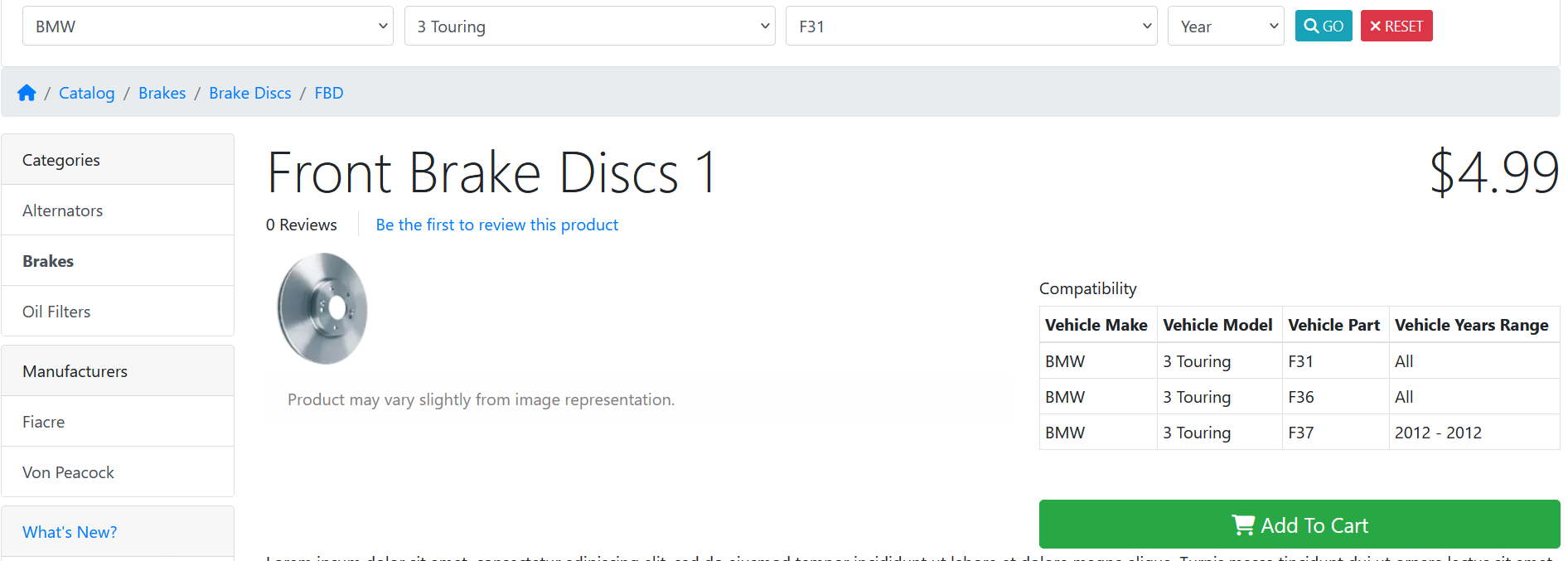The image size is (1568, 561).
Task: Click the product image disclaimer text
Action: (x=482, y=399)
